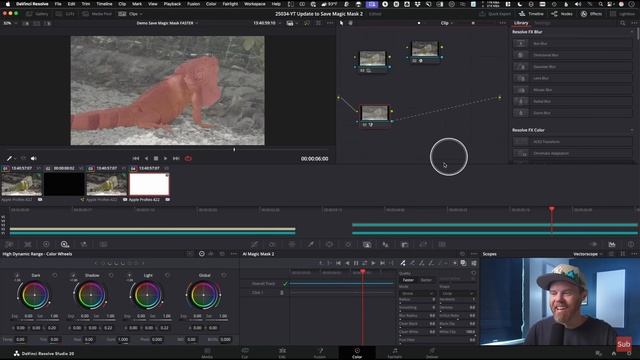Open the Power Window palette icon

pyautogui.click(x=329, y=244)
